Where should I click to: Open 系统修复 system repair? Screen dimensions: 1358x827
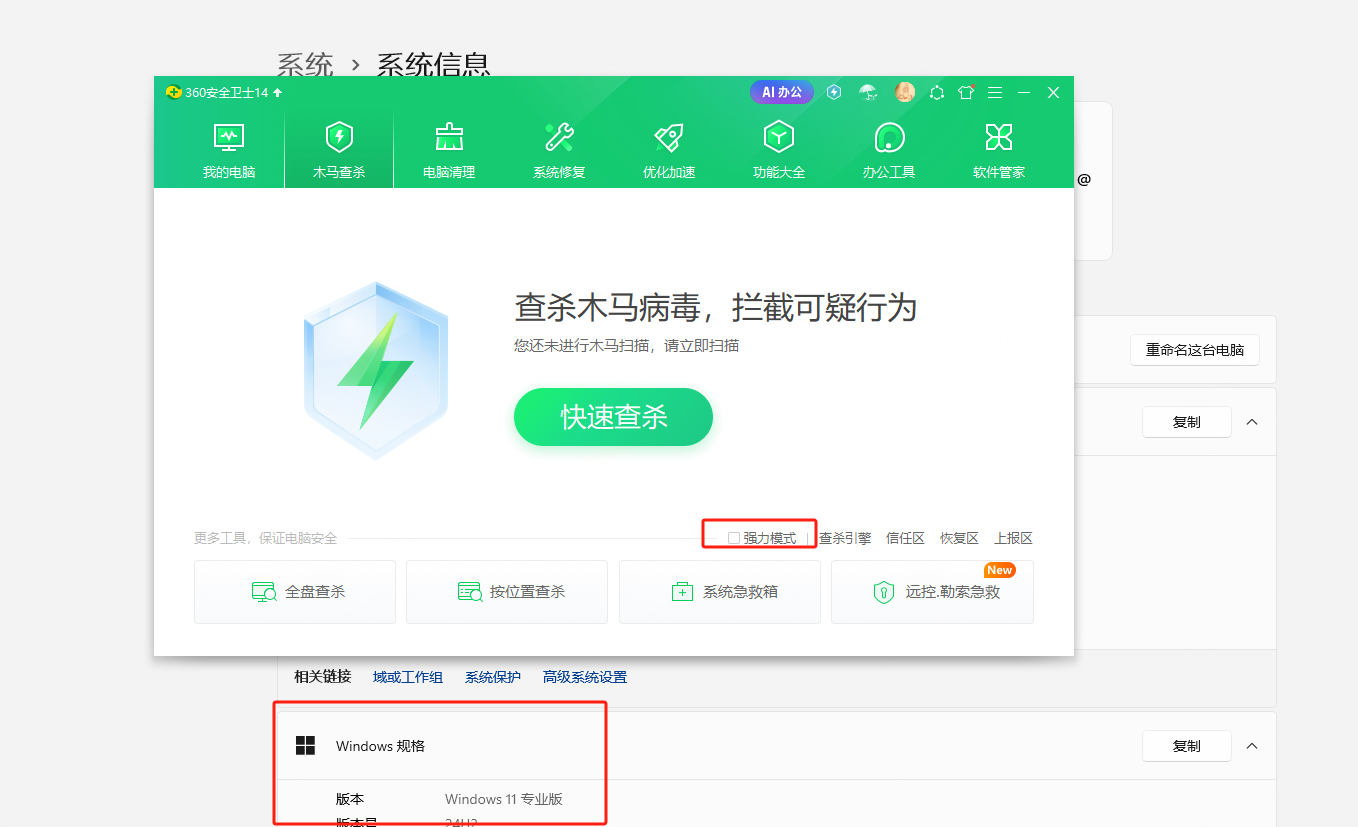[559, 150]
